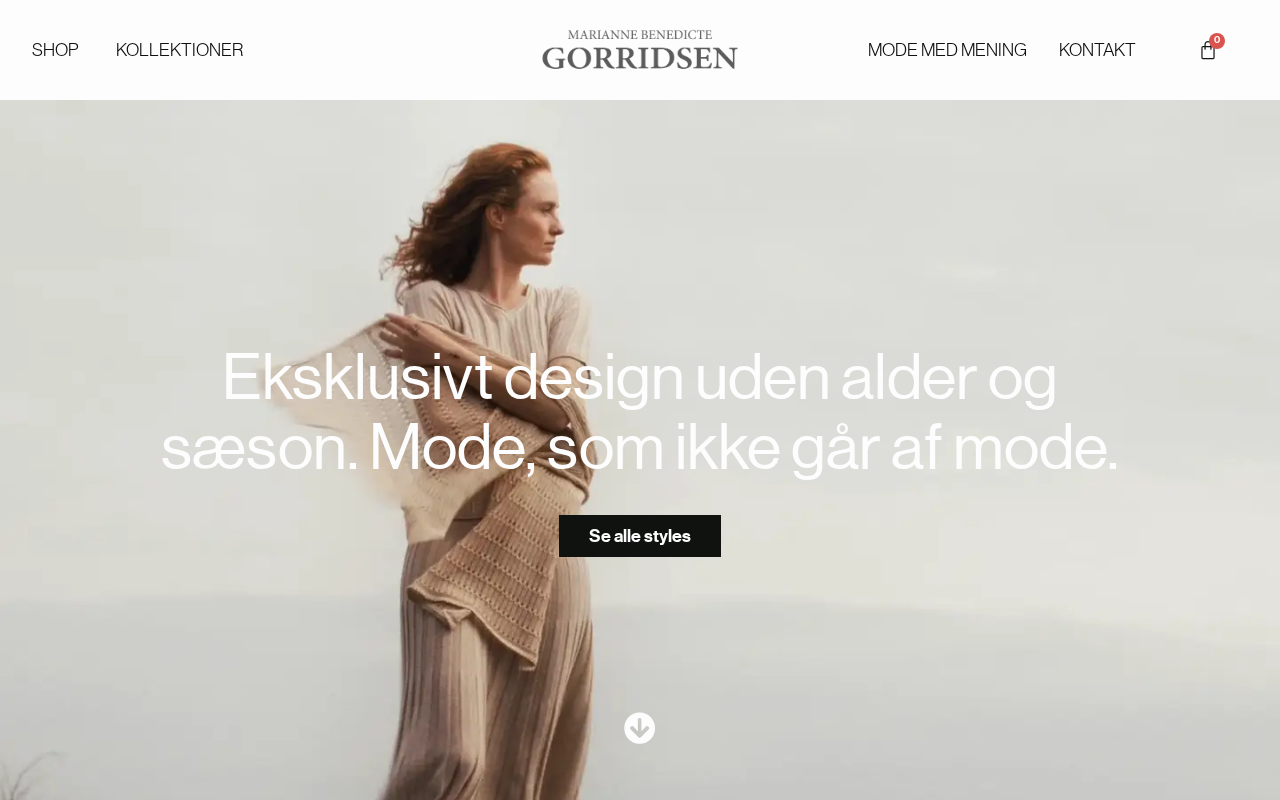The height and width of the screenshot is (800, 1280).
Task: Click the word 'Eksklusivt' in the headline
Action: tap(357, 377)
